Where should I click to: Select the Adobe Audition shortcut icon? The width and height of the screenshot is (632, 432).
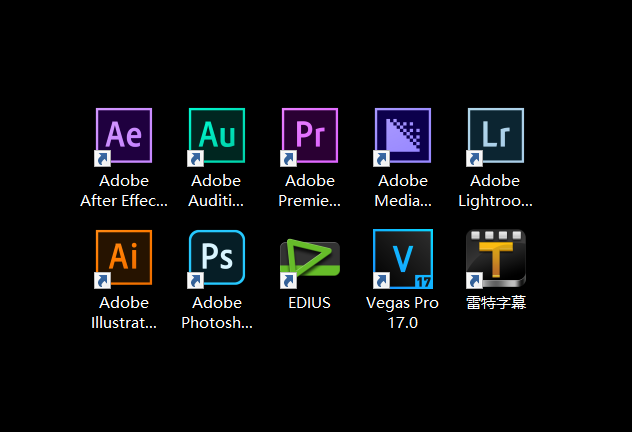217,136
